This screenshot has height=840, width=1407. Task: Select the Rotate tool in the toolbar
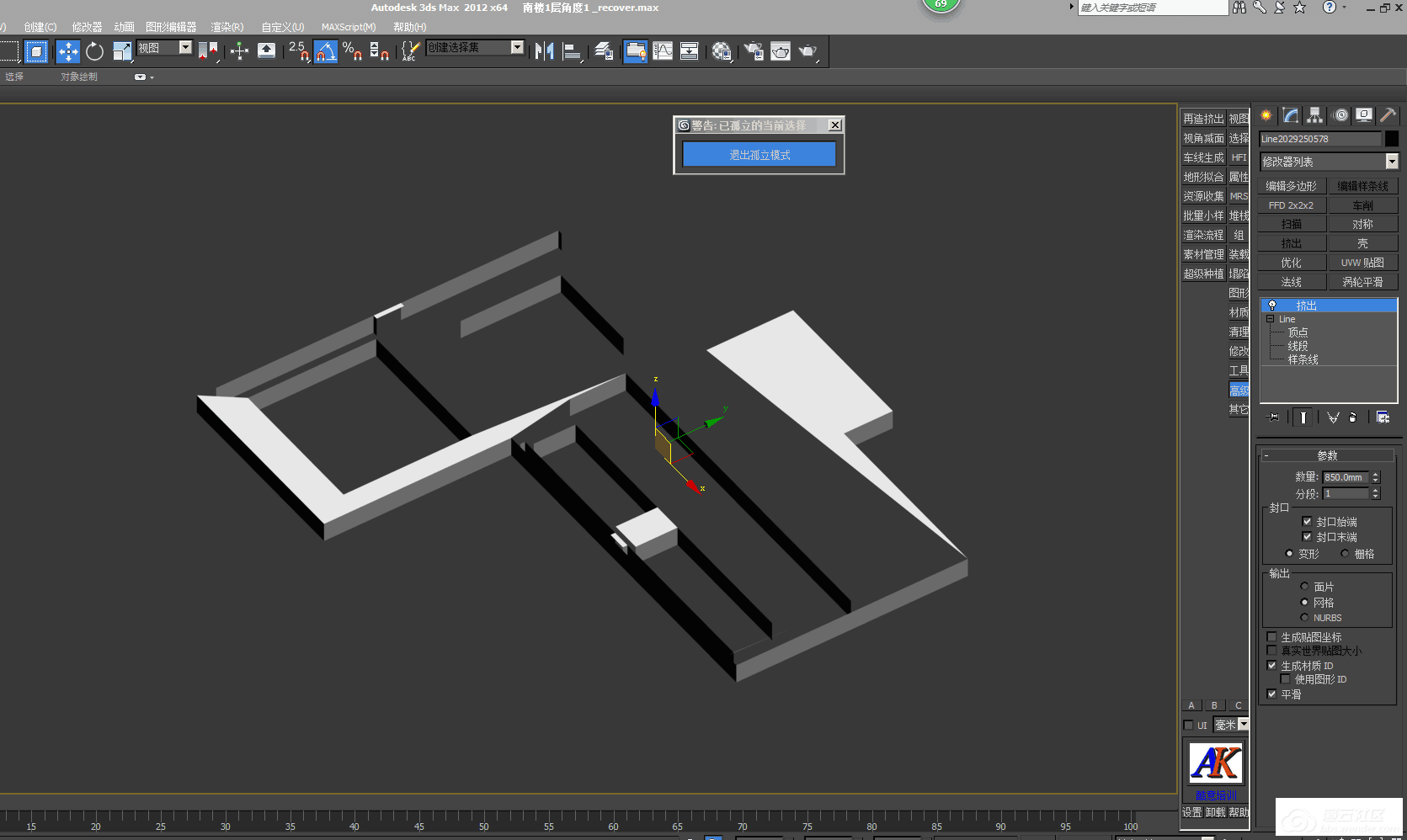point(94,51)
